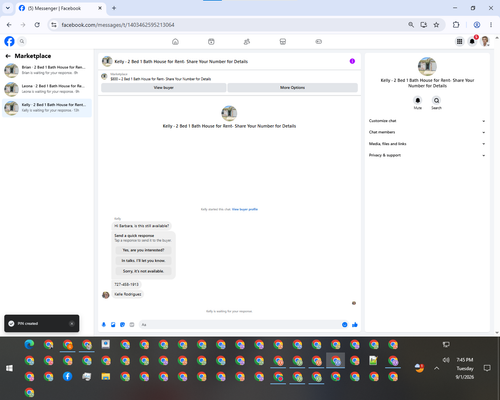Open the Chrome tab search dropdown chevron
This screenshot has height=400, width=500.
8,8
